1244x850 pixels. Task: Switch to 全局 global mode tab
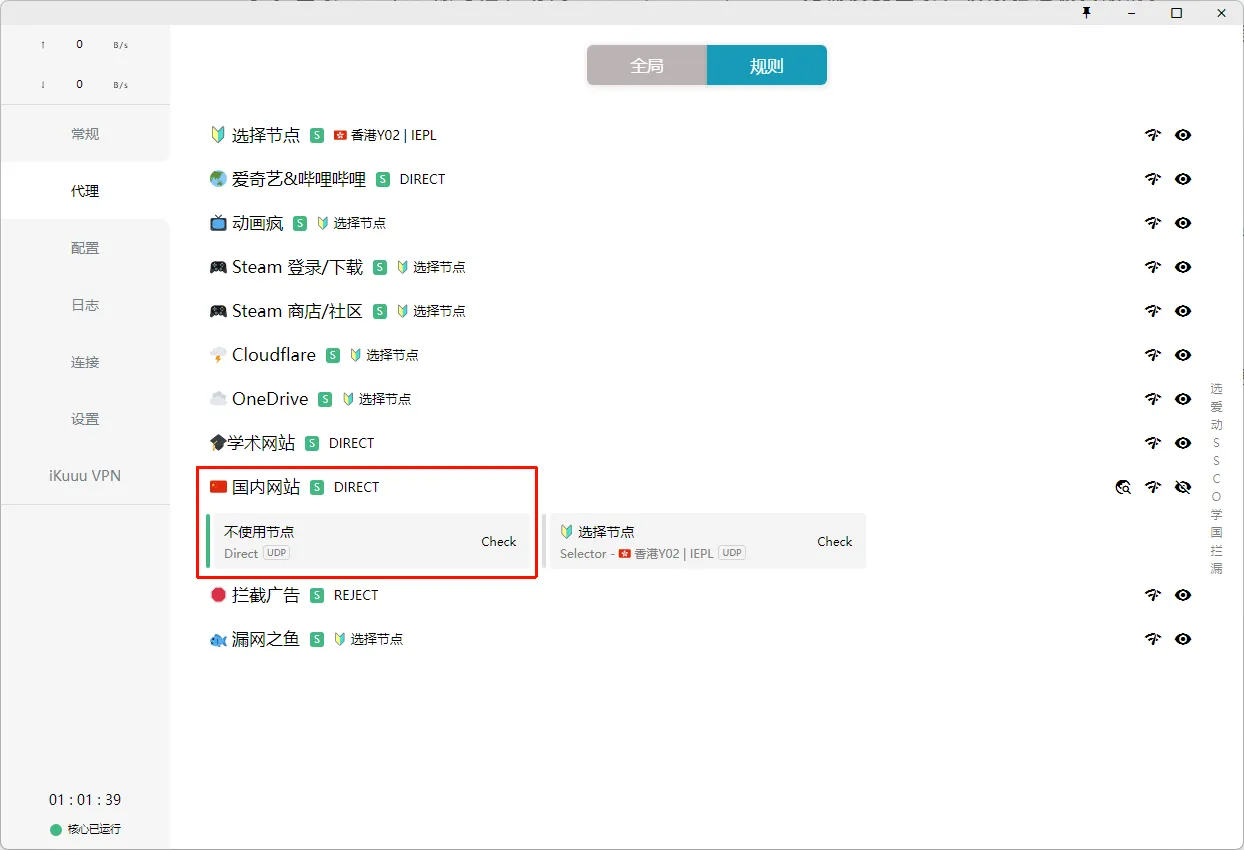(x=647, y=66)
